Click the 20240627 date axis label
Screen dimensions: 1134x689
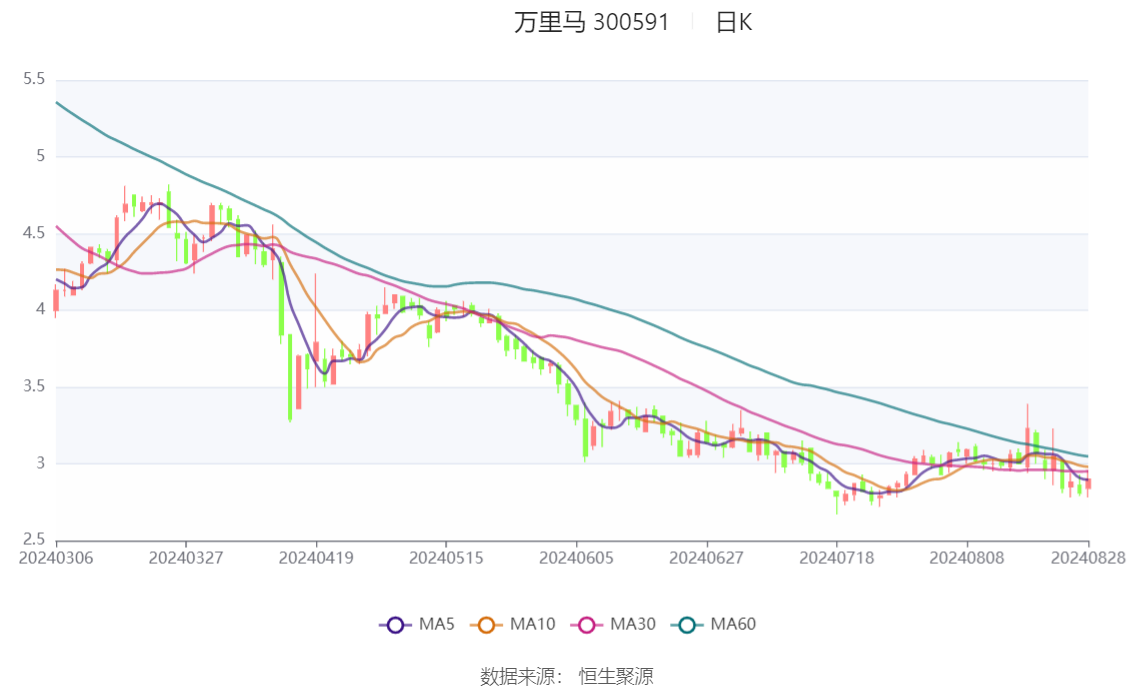tap(707, 558)
